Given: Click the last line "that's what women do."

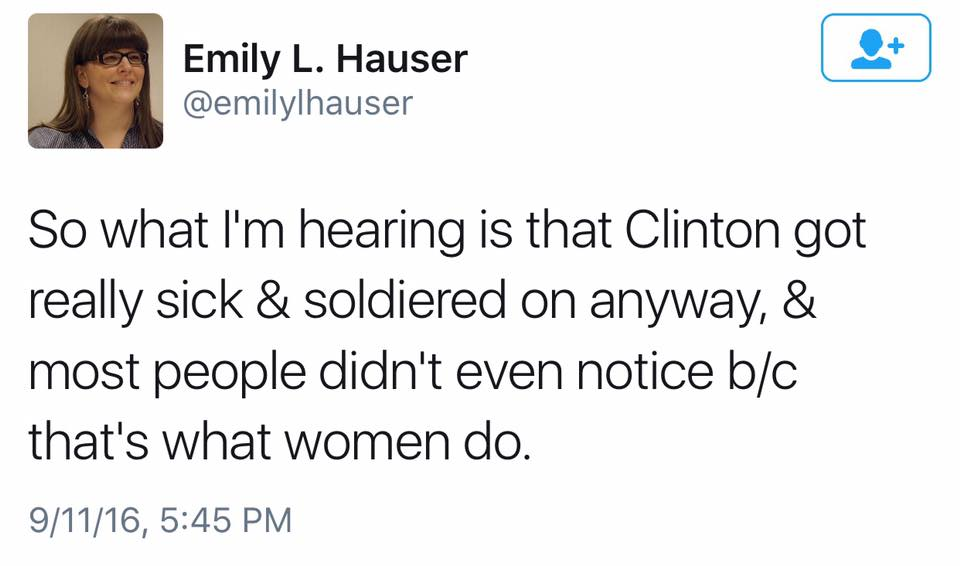Looking at the screenshot, I should 277,442.
